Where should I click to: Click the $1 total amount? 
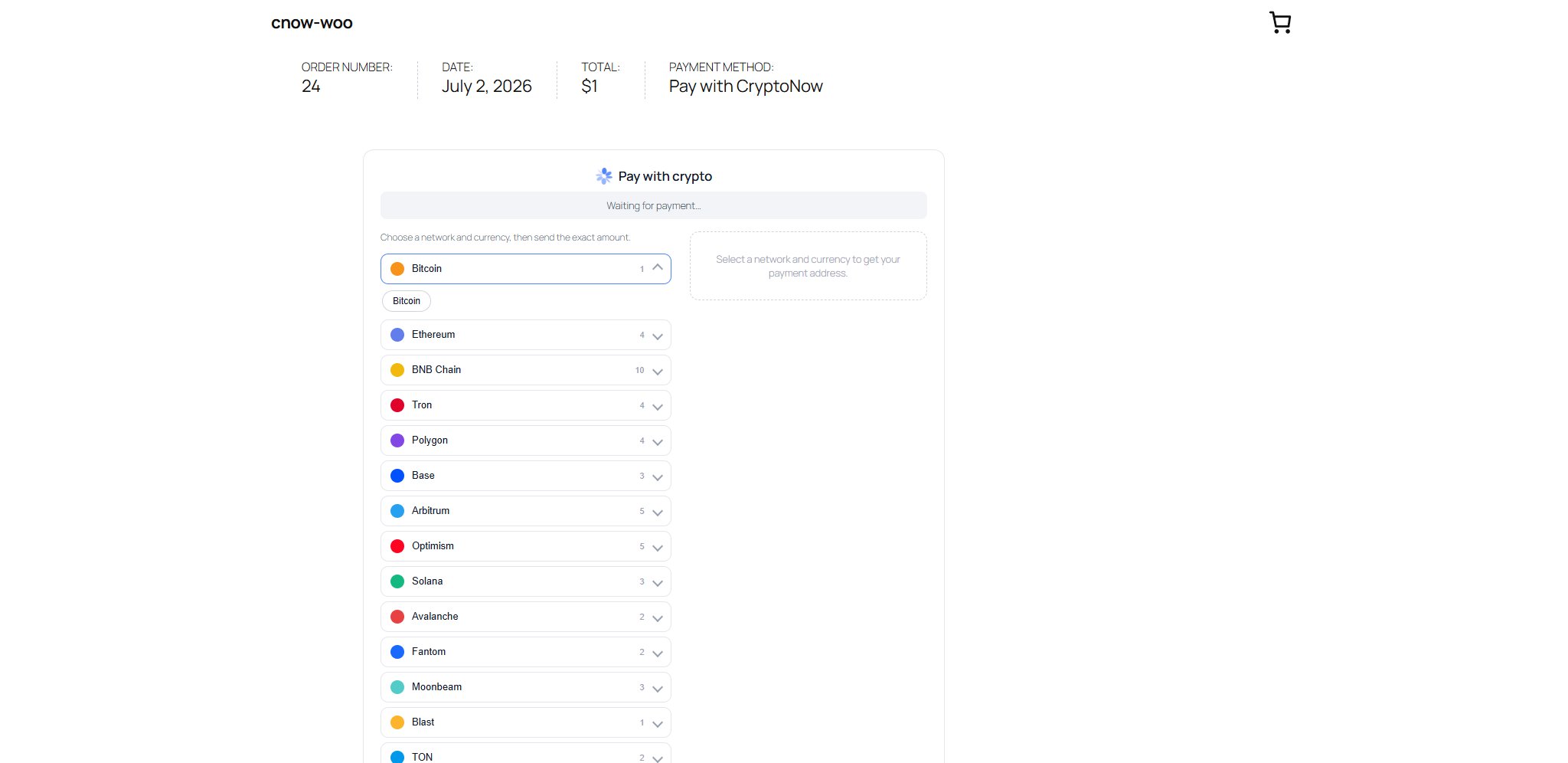[590, 87]
